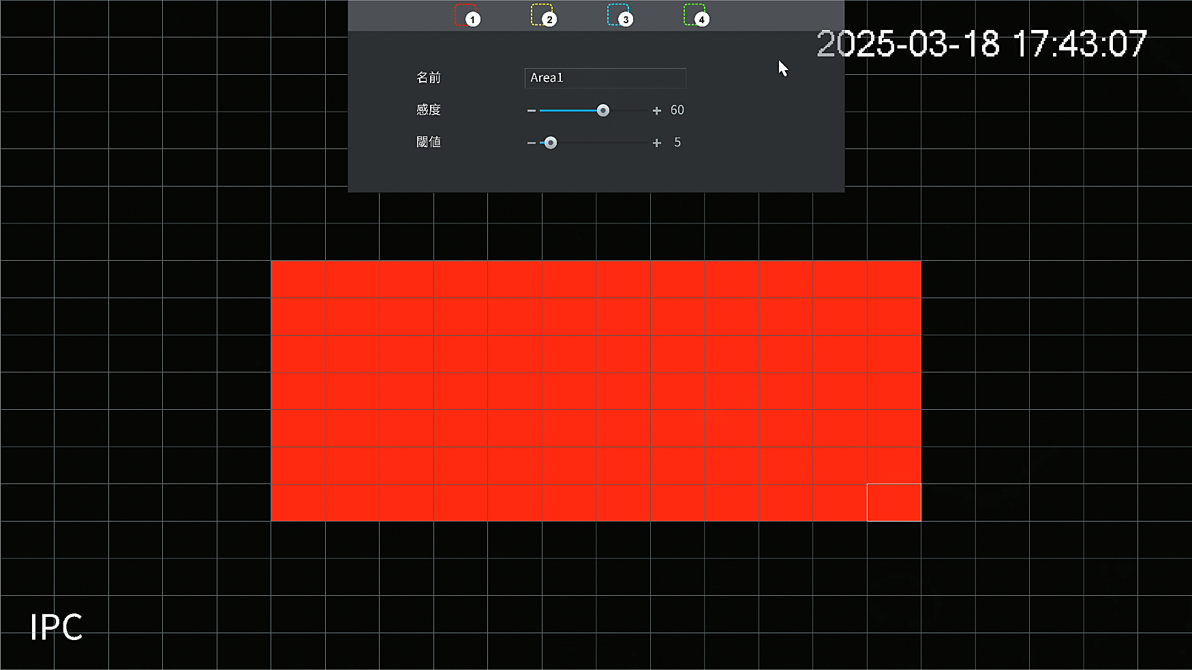The image size is (1192, 670).
Task: Toggle the outlined bottom-right red grid cell
Action: [x=893, y=502]
